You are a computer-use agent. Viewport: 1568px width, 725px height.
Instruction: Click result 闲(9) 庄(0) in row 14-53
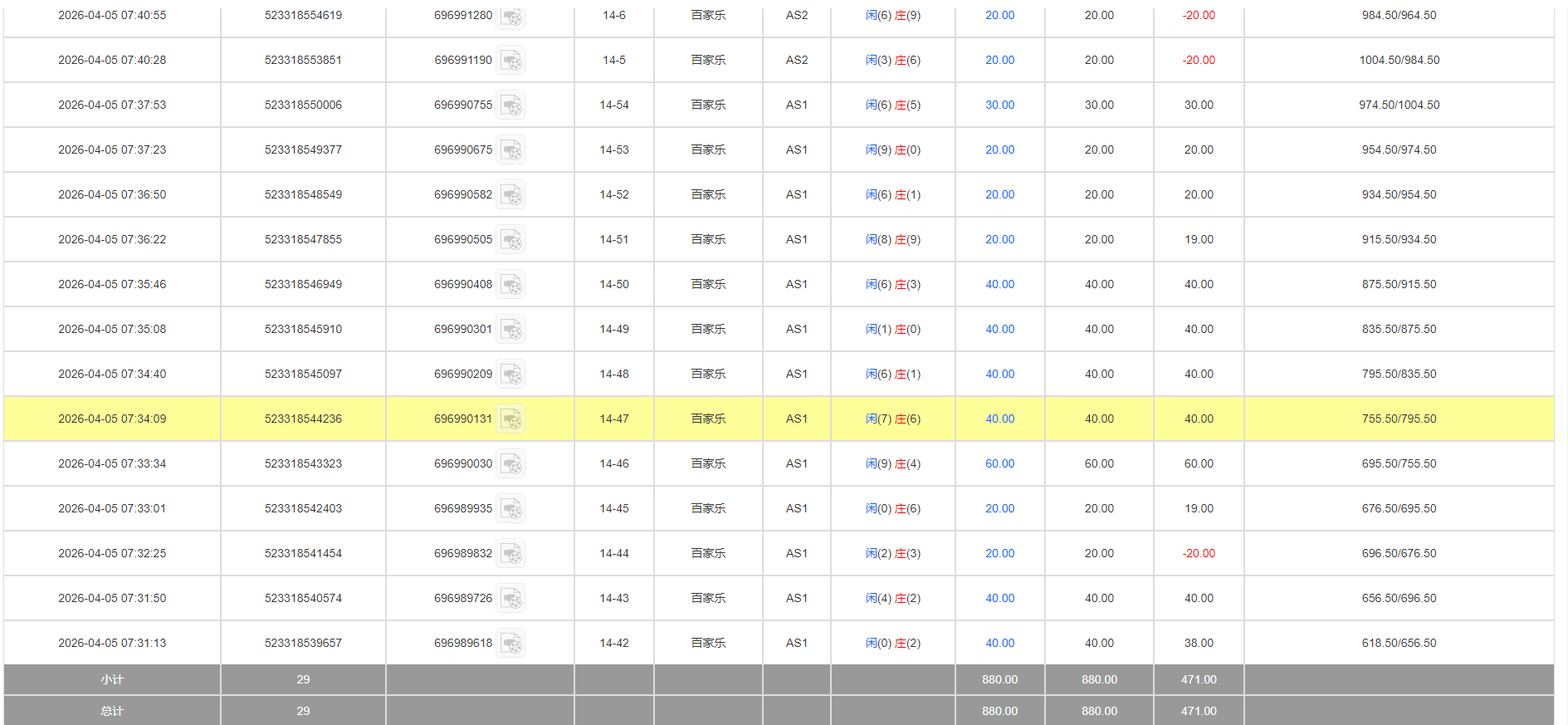(x=892, y=150)
